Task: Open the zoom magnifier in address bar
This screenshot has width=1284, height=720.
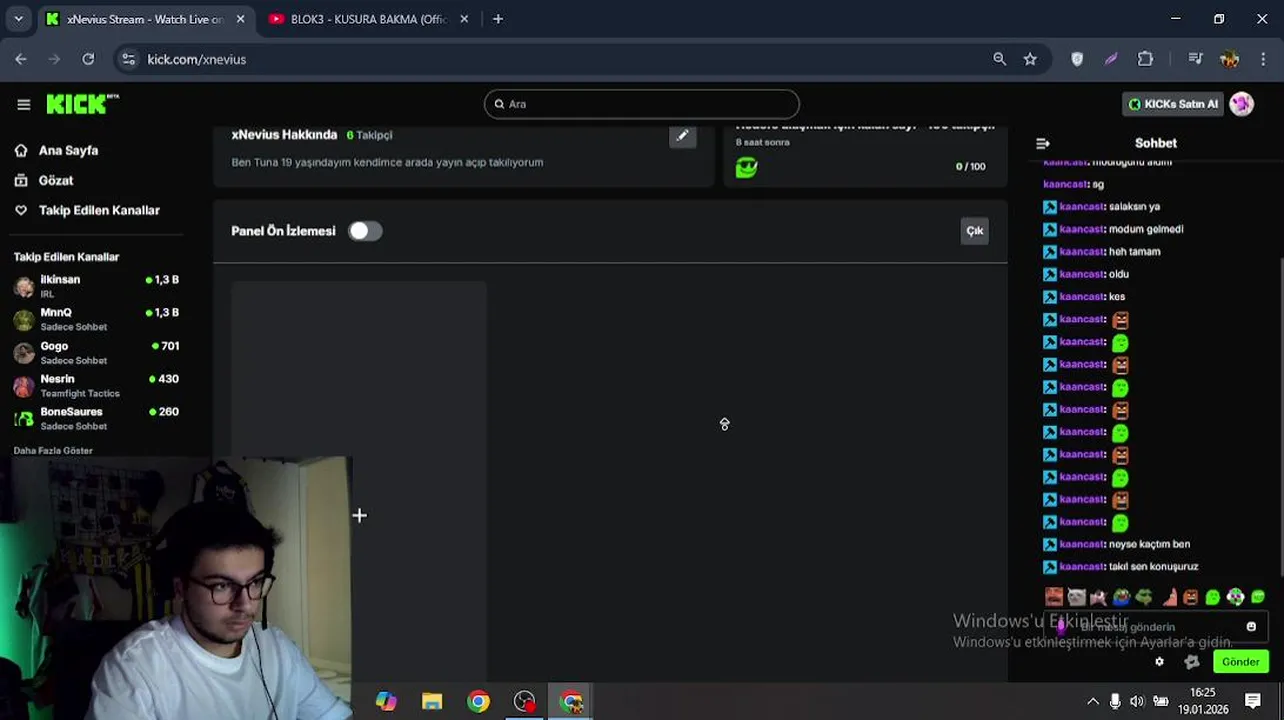Action: pyautogui.click(x=999, y=59)
